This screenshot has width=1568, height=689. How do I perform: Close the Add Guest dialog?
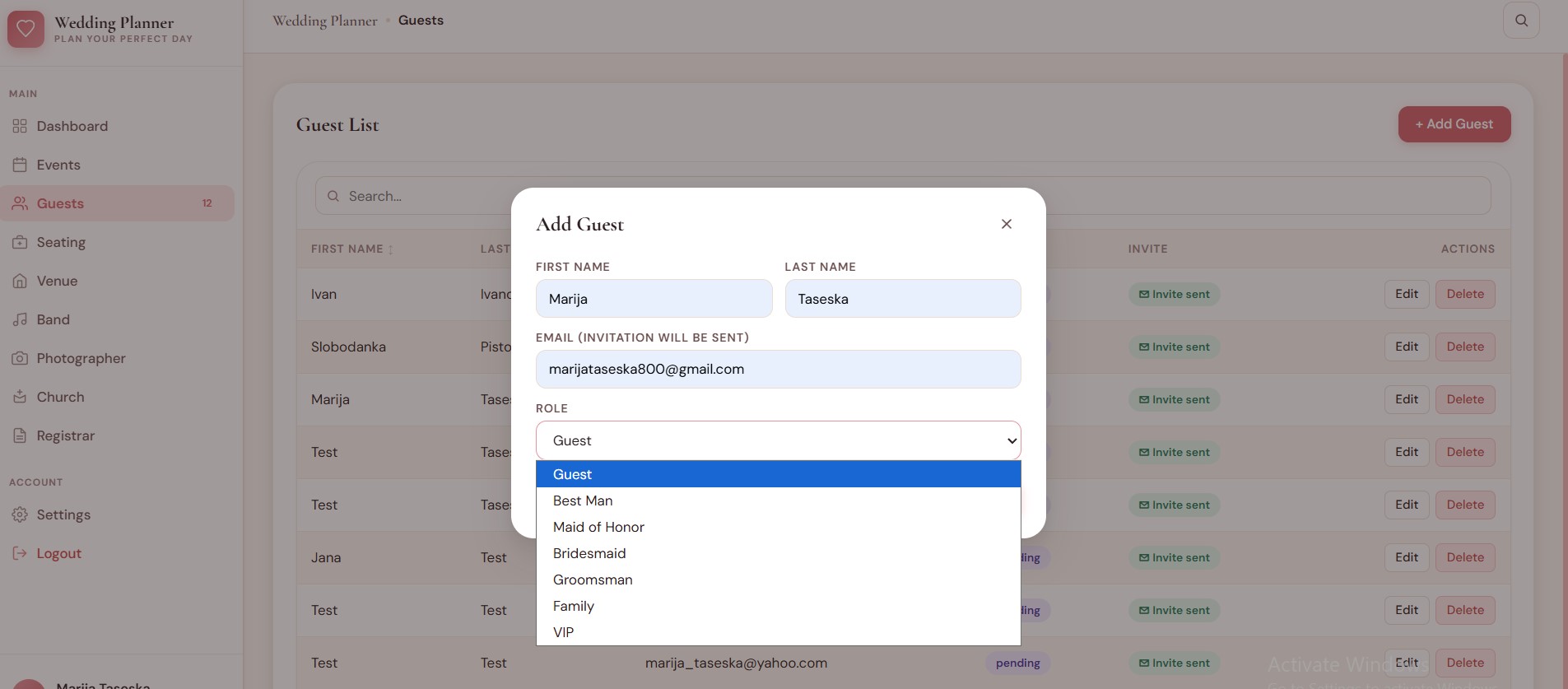tap(1006, 224)
